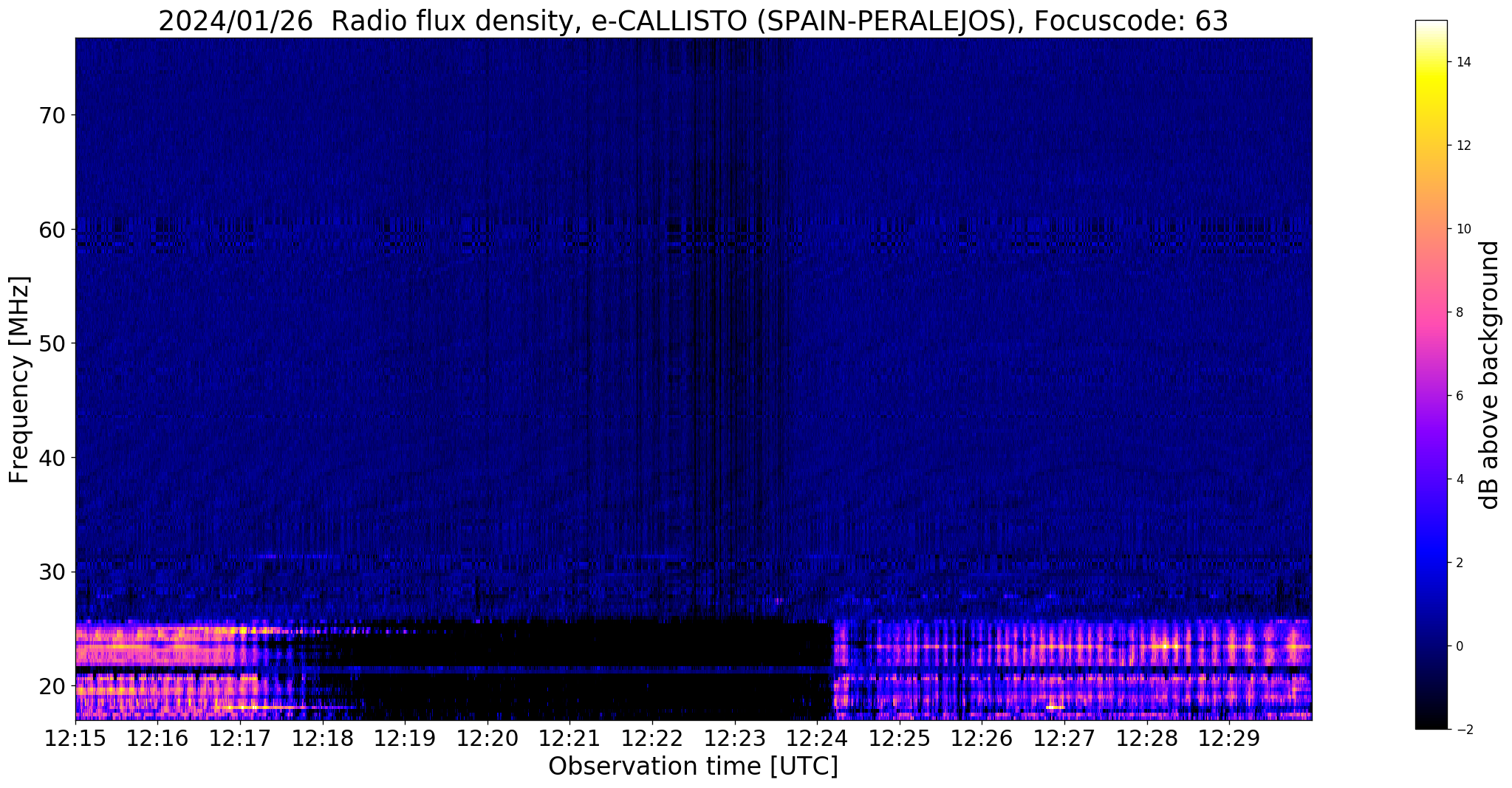Click the colorbar tick label 4
The height and width of the screenshot is (788, 1512).
pyautogui.click(x=1458, y=479)
